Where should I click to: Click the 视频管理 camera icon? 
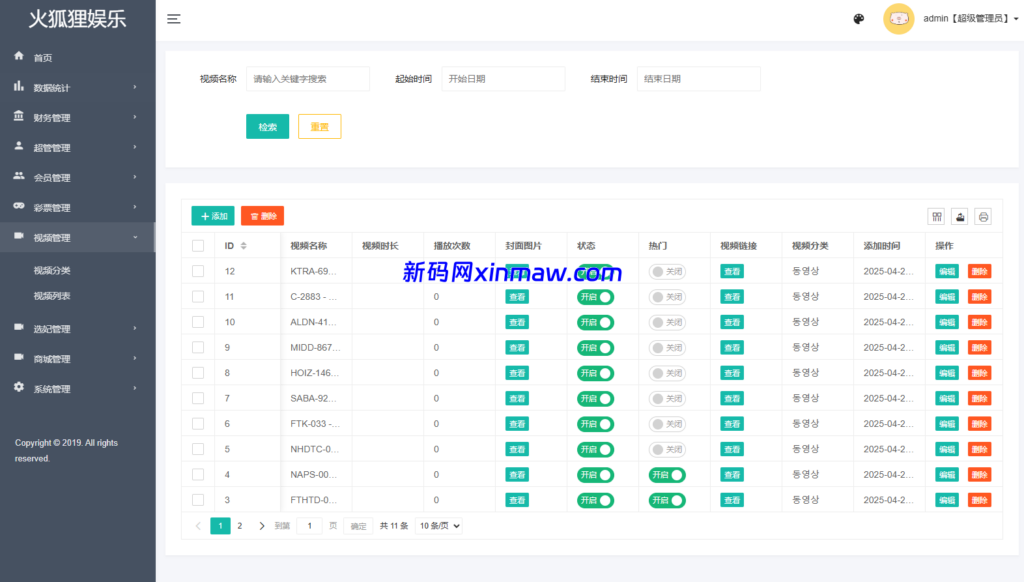19,236
